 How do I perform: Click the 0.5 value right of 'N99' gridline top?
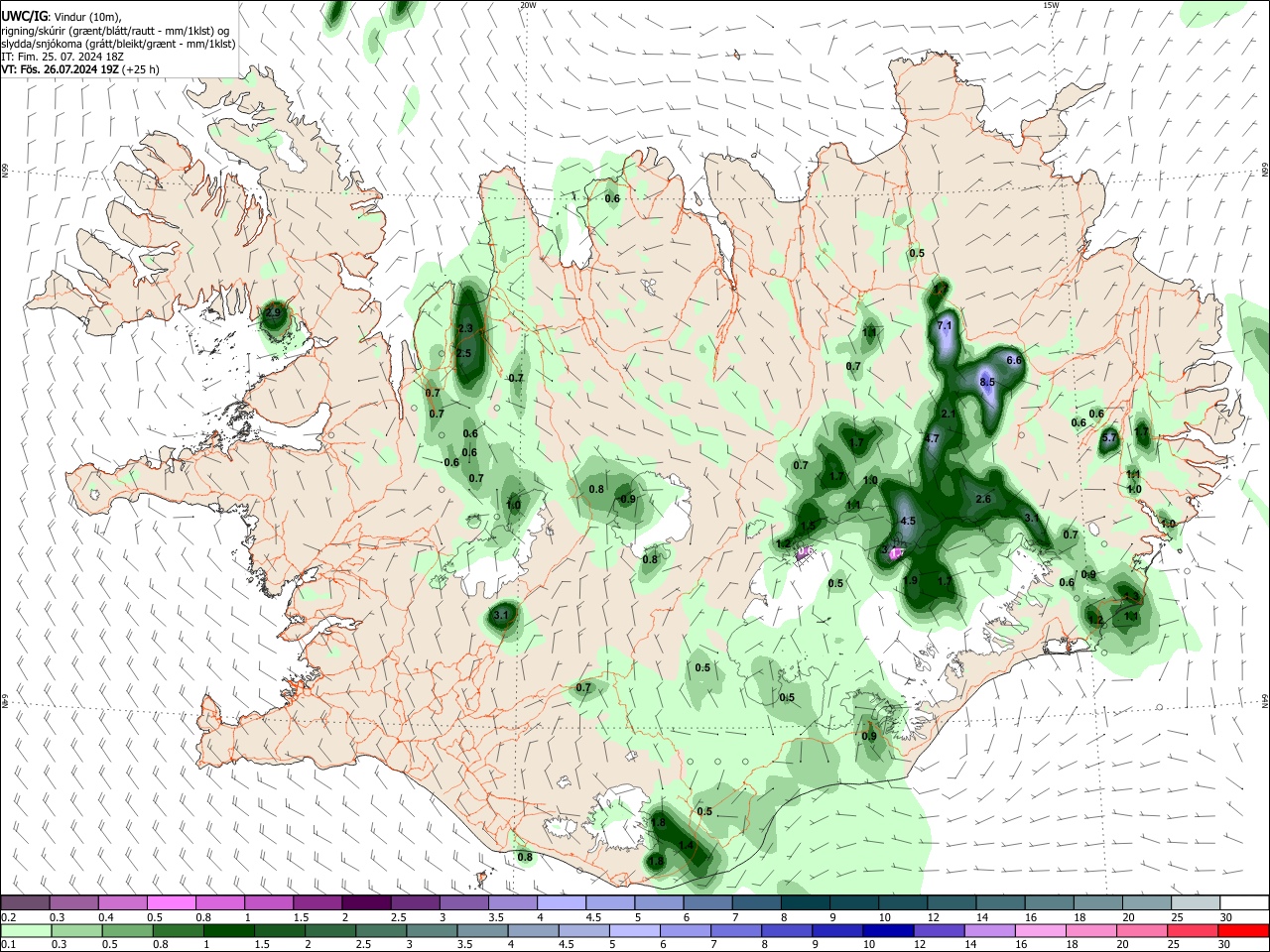[x=917, y=254]
